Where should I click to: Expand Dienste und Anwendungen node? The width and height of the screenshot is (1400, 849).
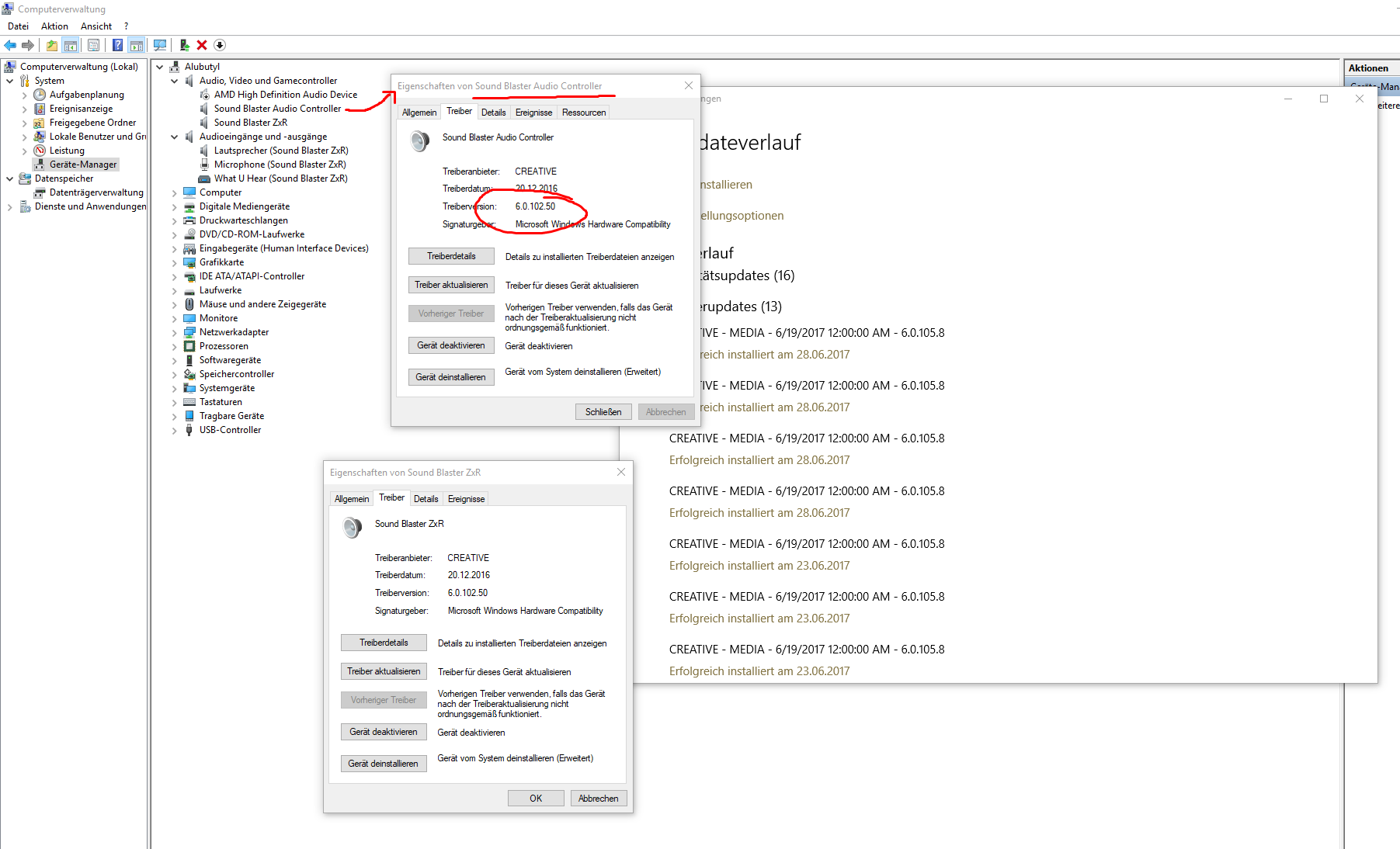click(9, 206)
